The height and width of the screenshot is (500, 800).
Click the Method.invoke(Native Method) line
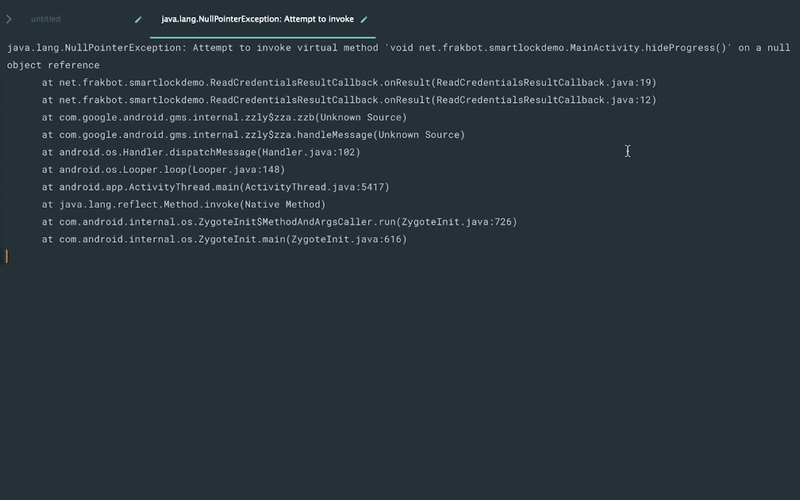tap(184, 204)
